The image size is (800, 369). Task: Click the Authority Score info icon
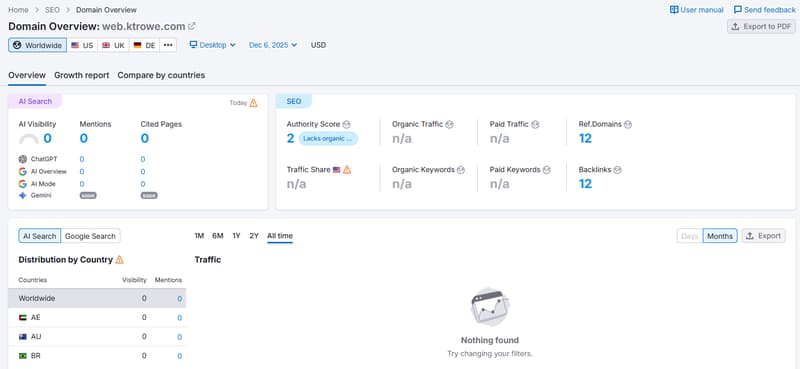(x=346, y=124)
